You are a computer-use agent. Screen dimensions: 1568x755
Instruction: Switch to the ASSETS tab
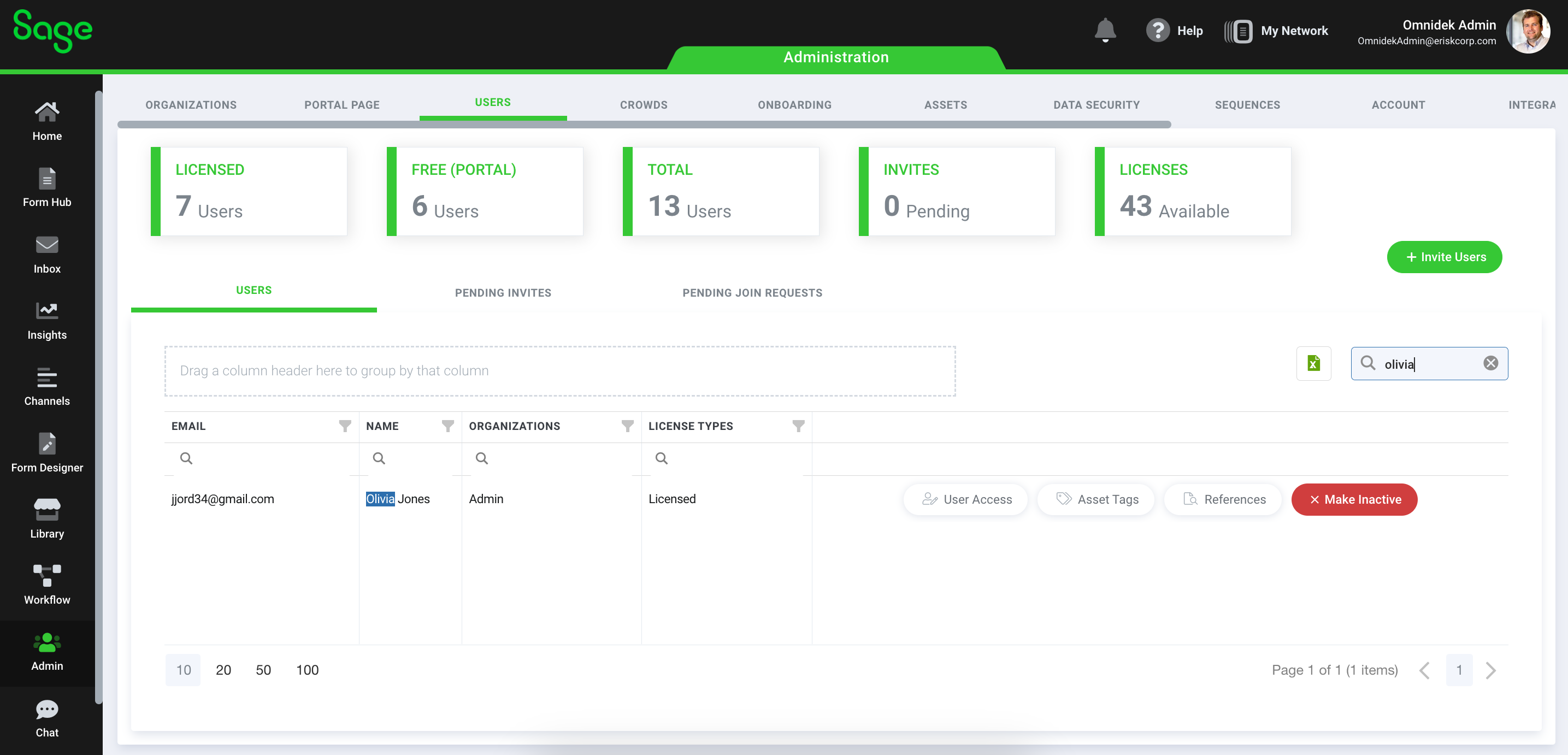(945, 105)
